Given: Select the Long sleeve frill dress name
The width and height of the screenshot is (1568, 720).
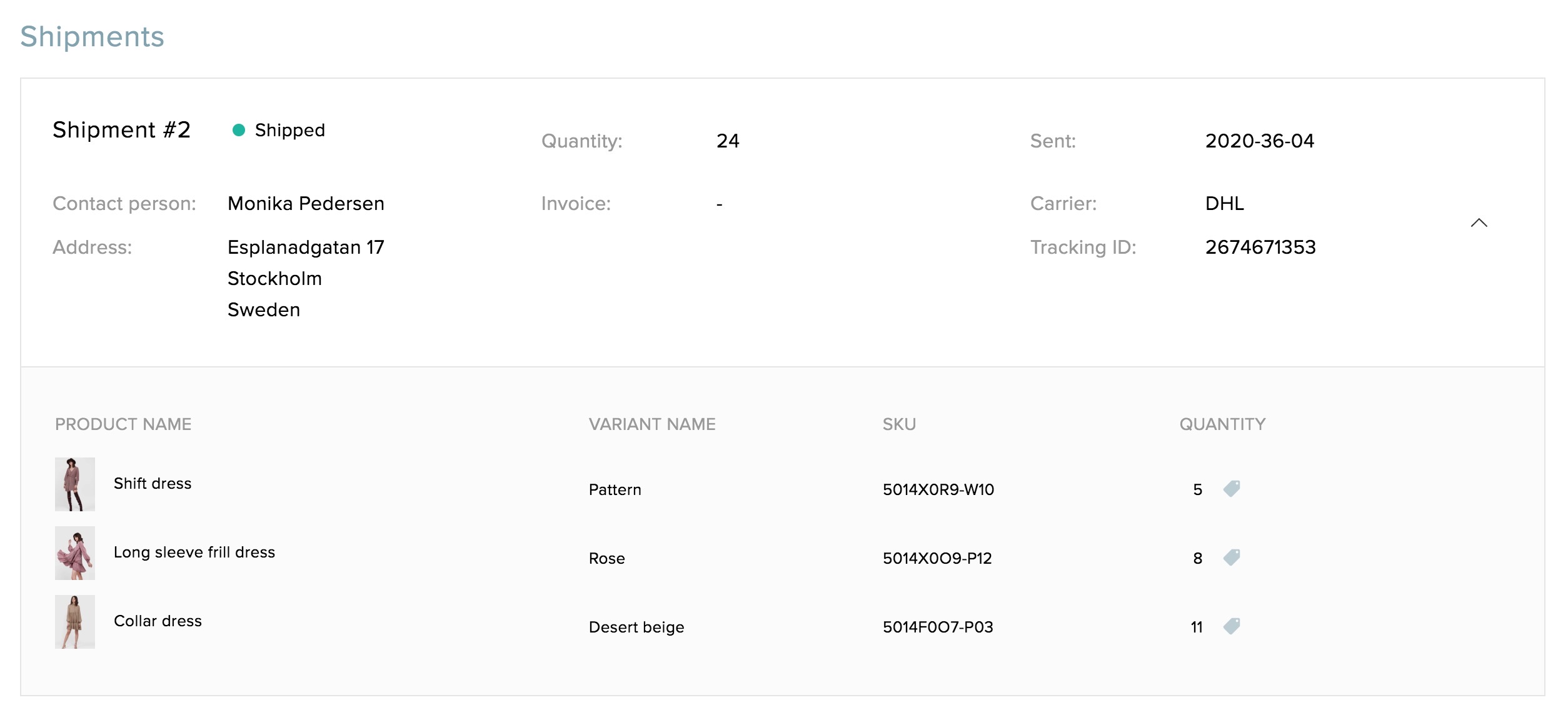Looking at the screenshot, I should (x=194, y=552).
